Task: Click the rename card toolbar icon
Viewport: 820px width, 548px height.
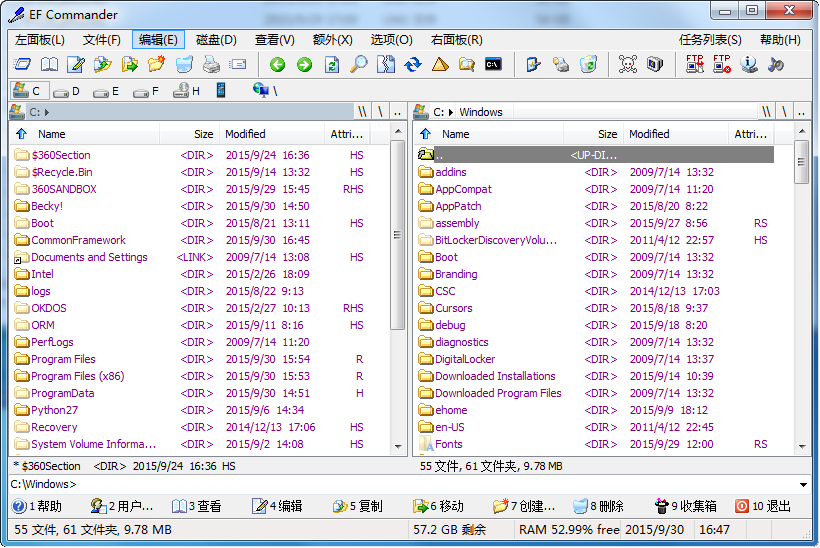Action: [x=238, y=64]
